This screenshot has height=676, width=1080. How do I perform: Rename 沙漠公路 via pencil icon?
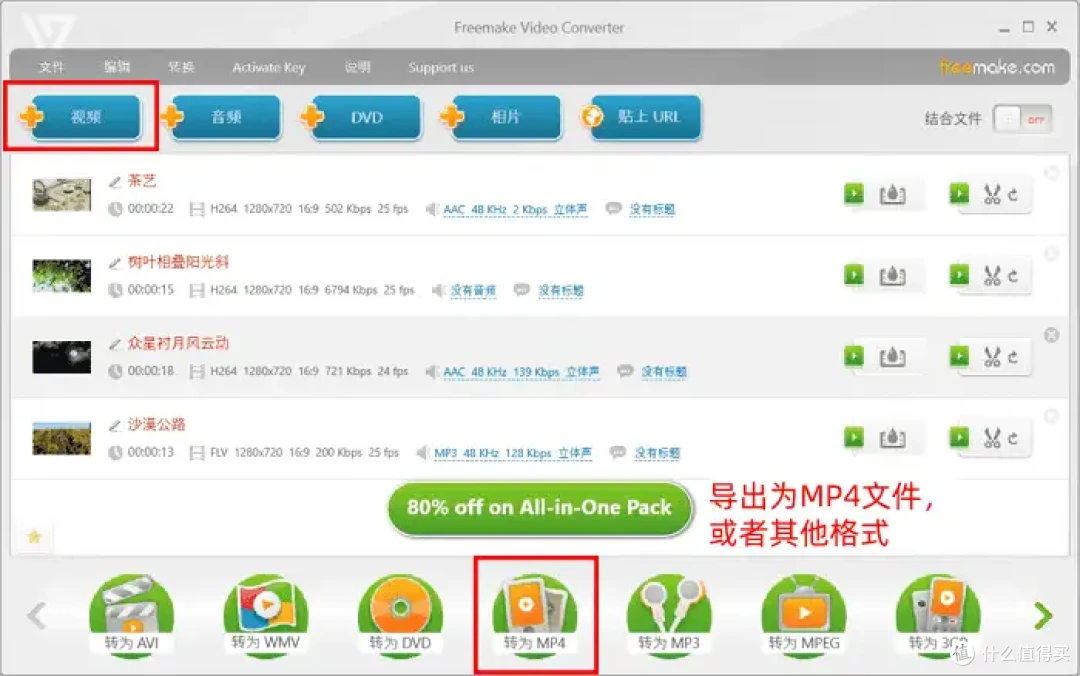115,425
